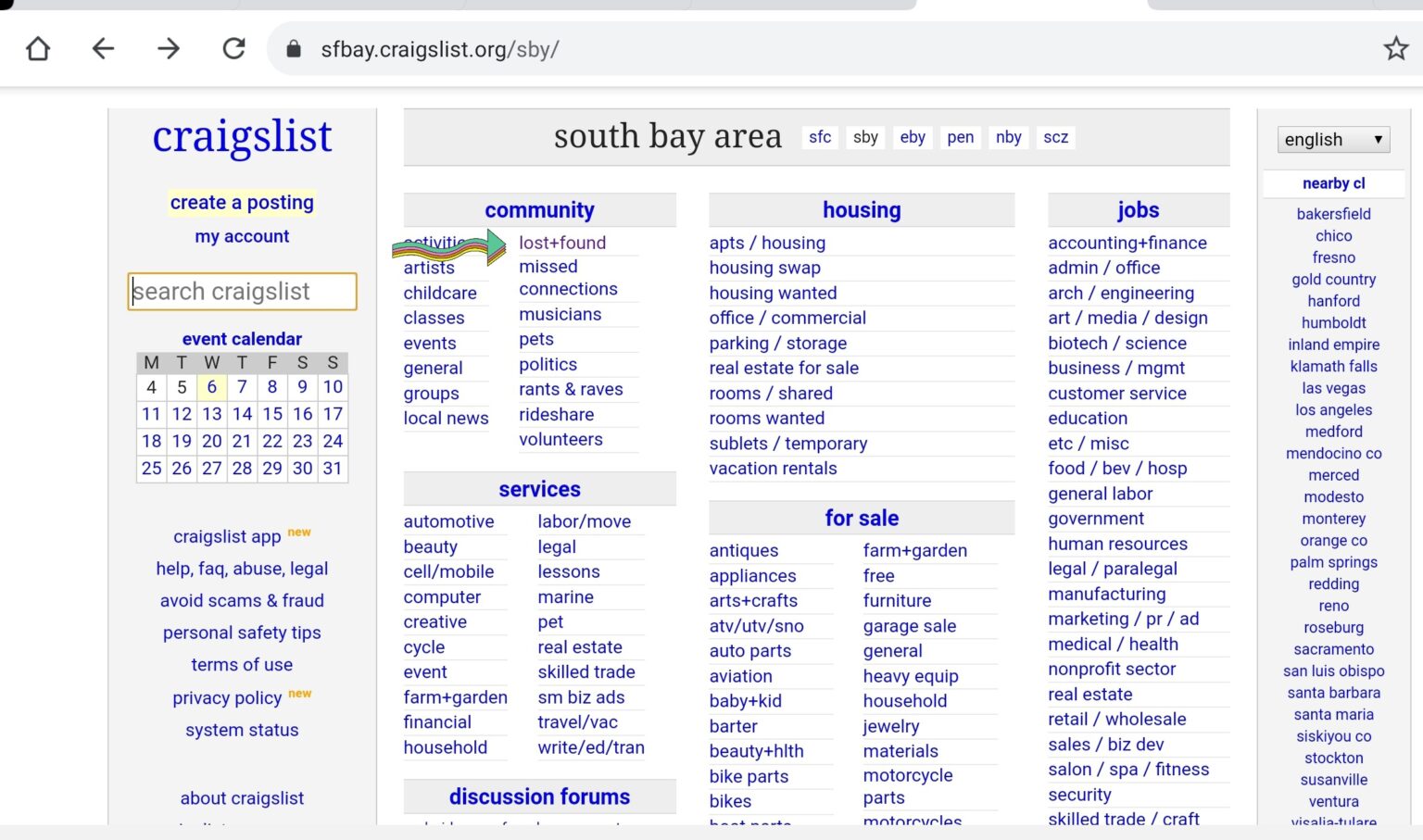
Task: View site security via the lock icon
Action: click(x=294, y=49)
